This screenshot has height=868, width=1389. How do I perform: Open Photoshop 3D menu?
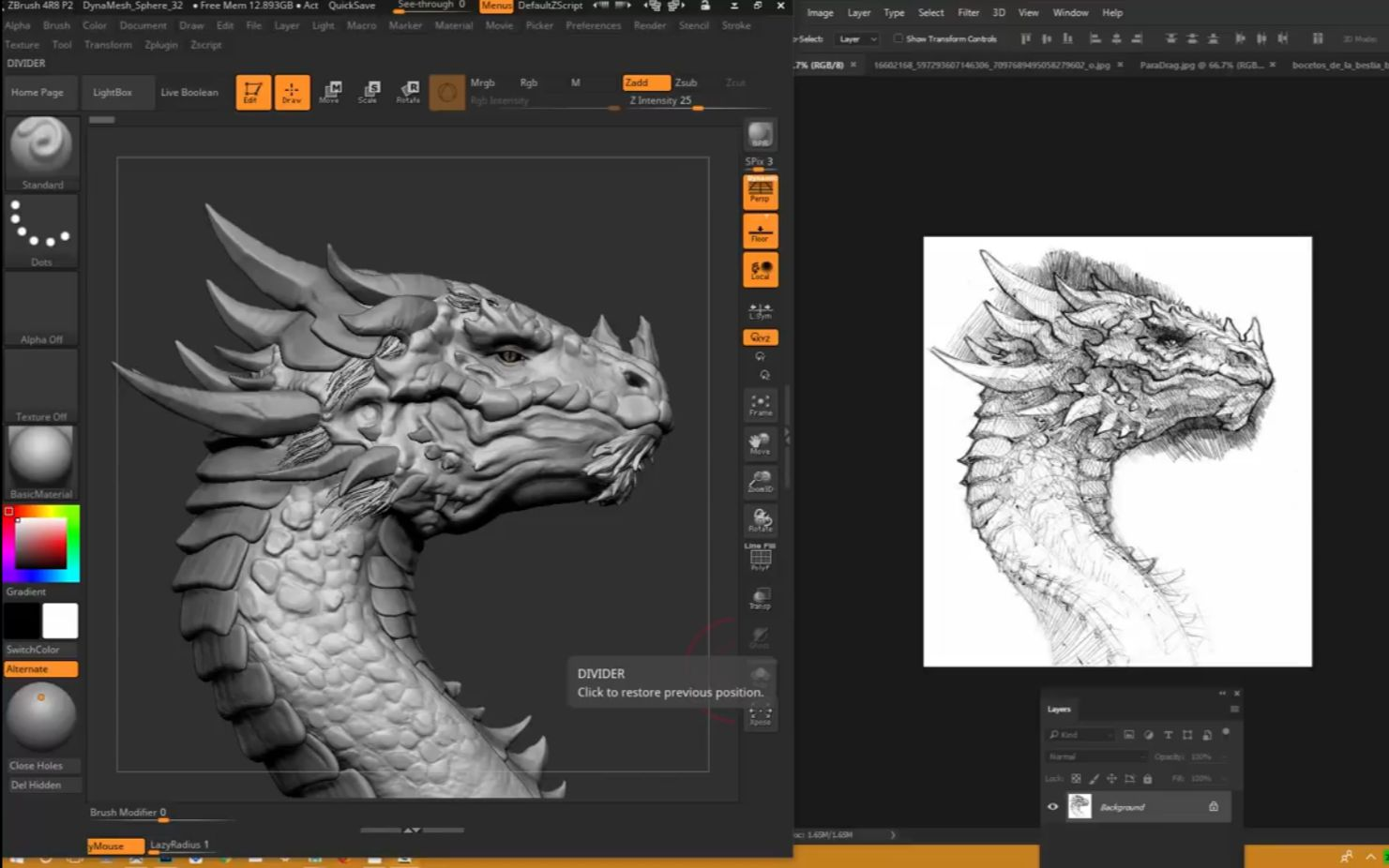click(x=999, y=13)
